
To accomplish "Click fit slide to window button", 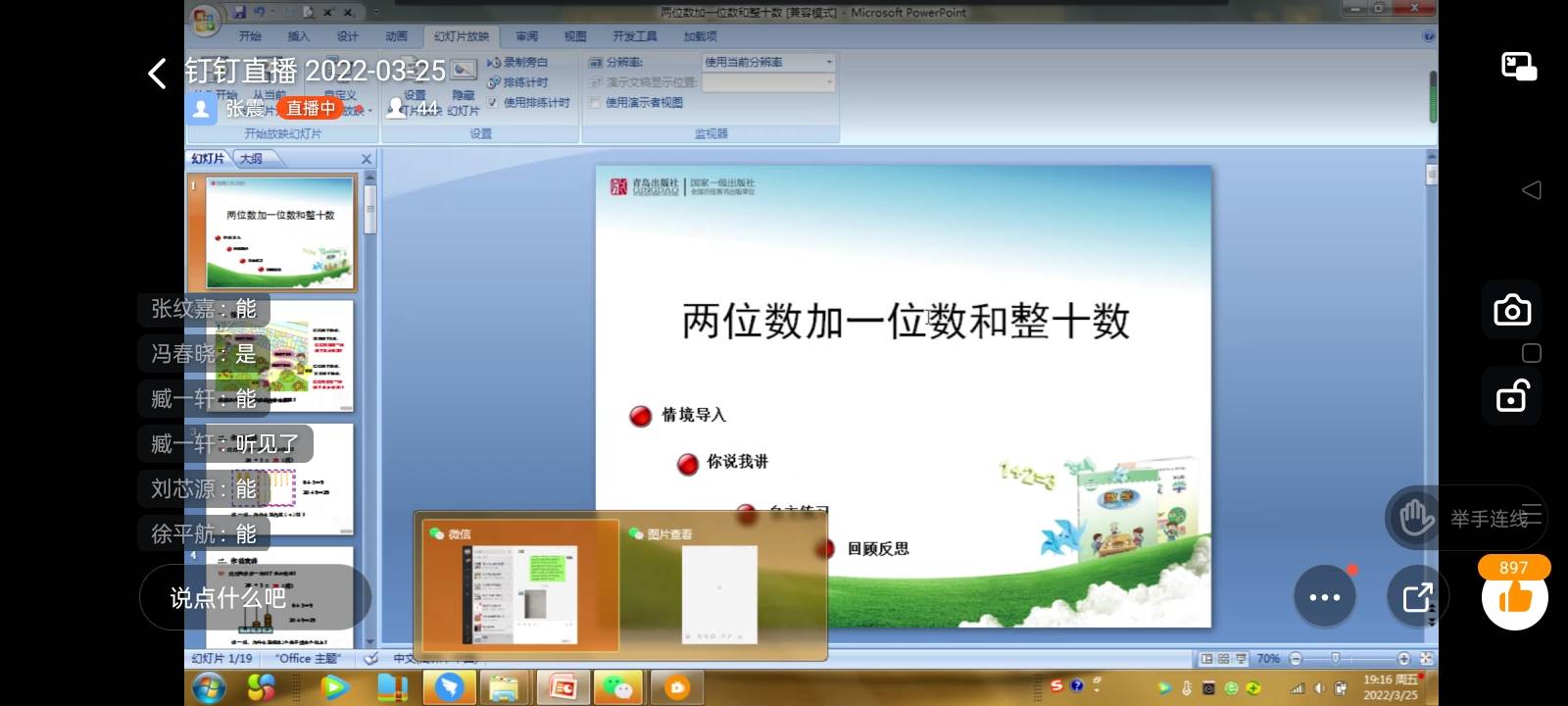I will pos(1426,659).
